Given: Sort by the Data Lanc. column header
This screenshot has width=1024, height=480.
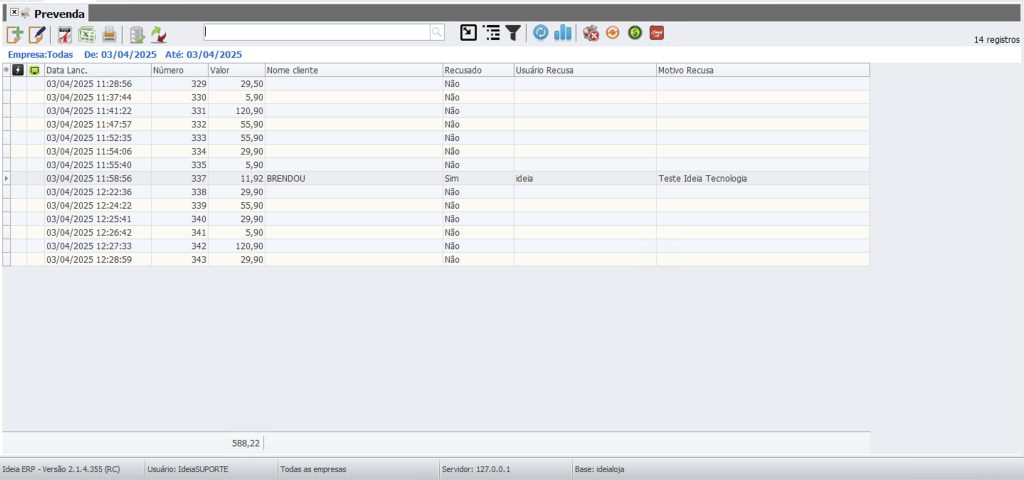Looking at the screenshot, I should tap(97, 71).
